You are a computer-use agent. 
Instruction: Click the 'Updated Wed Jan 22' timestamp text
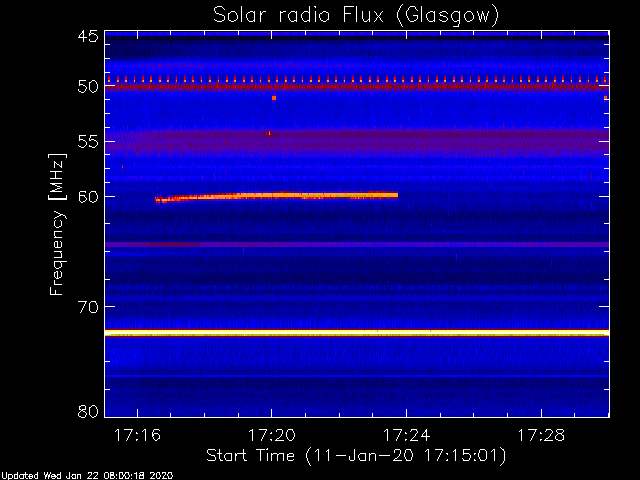click(x=87, y=476)
